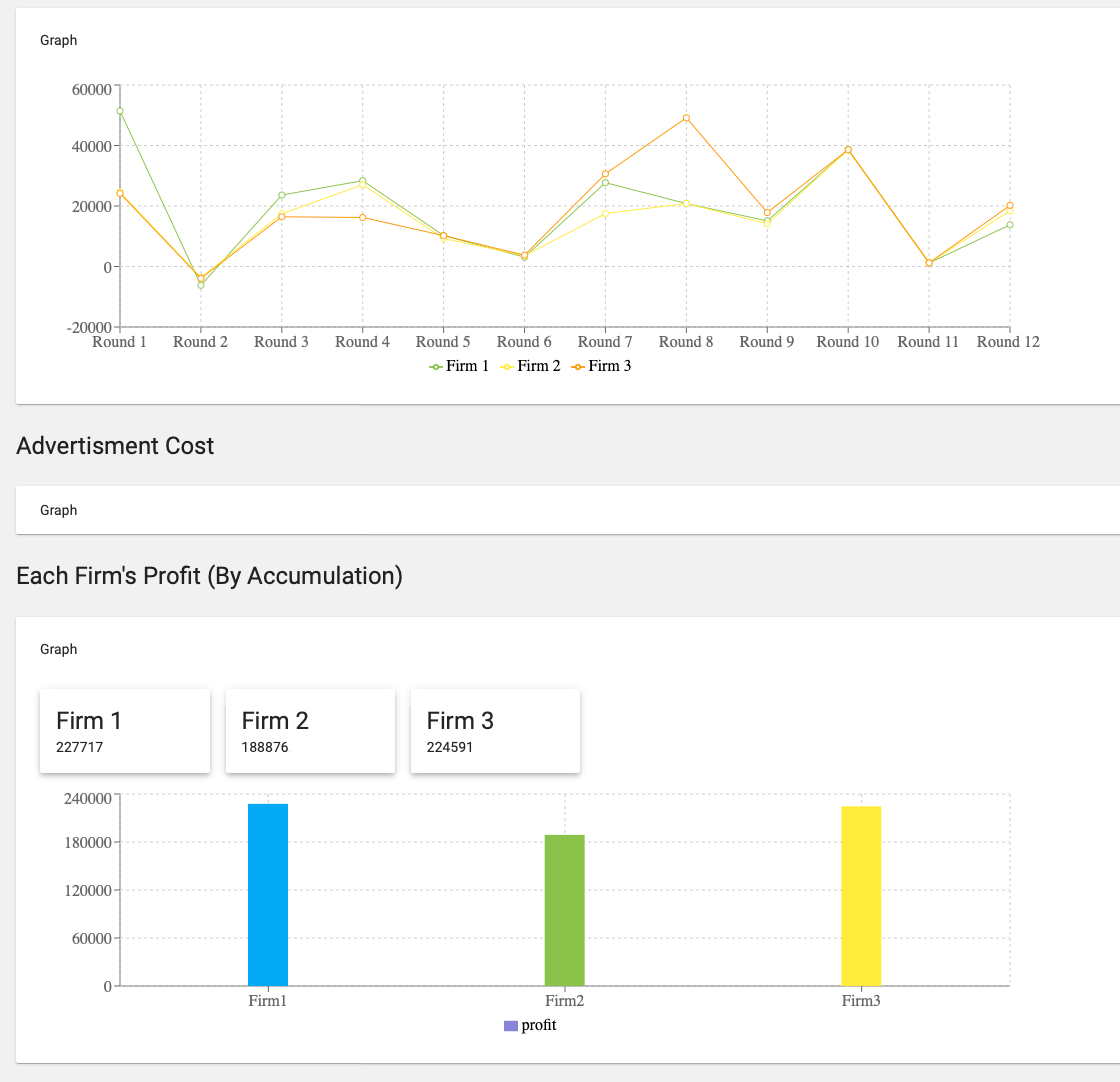This screenshot has width=1120, height=1082.
Task: Click Firm 1's green point at Round 12
Action: click(1010, 225)
